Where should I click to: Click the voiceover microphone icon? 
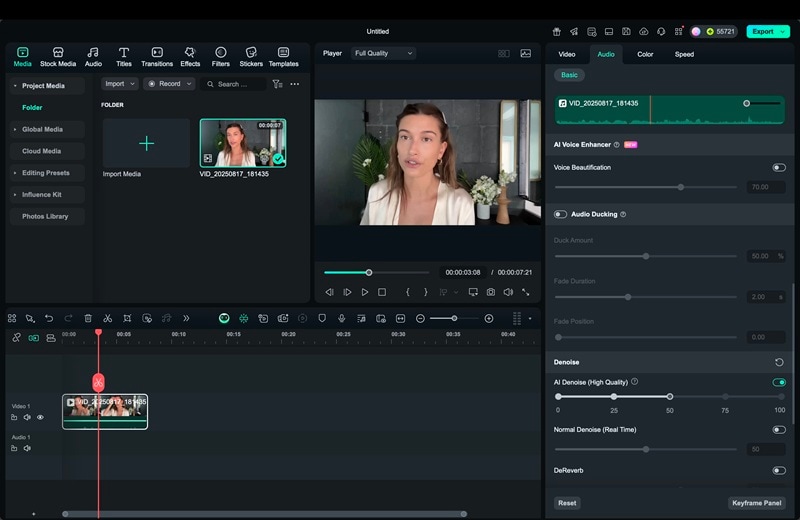pos(341,318)
